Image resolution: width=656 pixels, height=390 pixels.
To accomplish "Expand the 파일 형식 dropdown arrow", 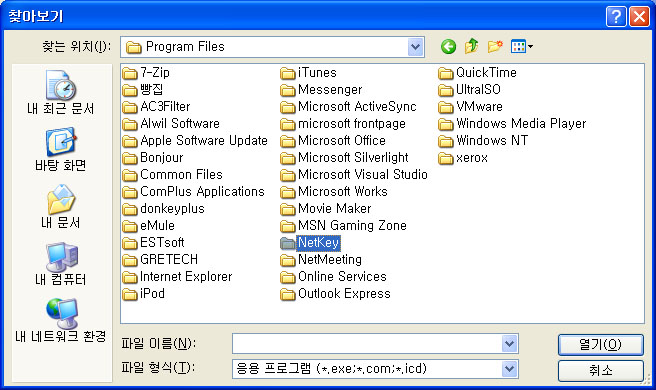I will tap(509, 369).
